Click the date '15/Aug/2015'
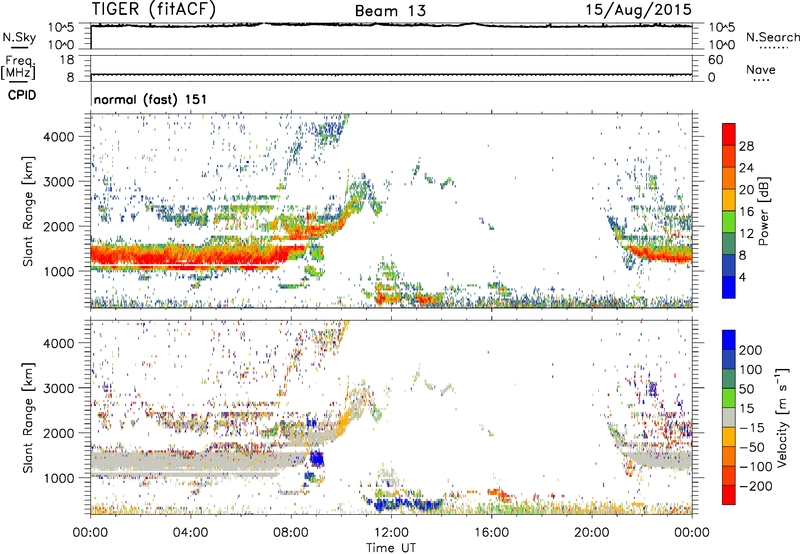 pos(638,10)
